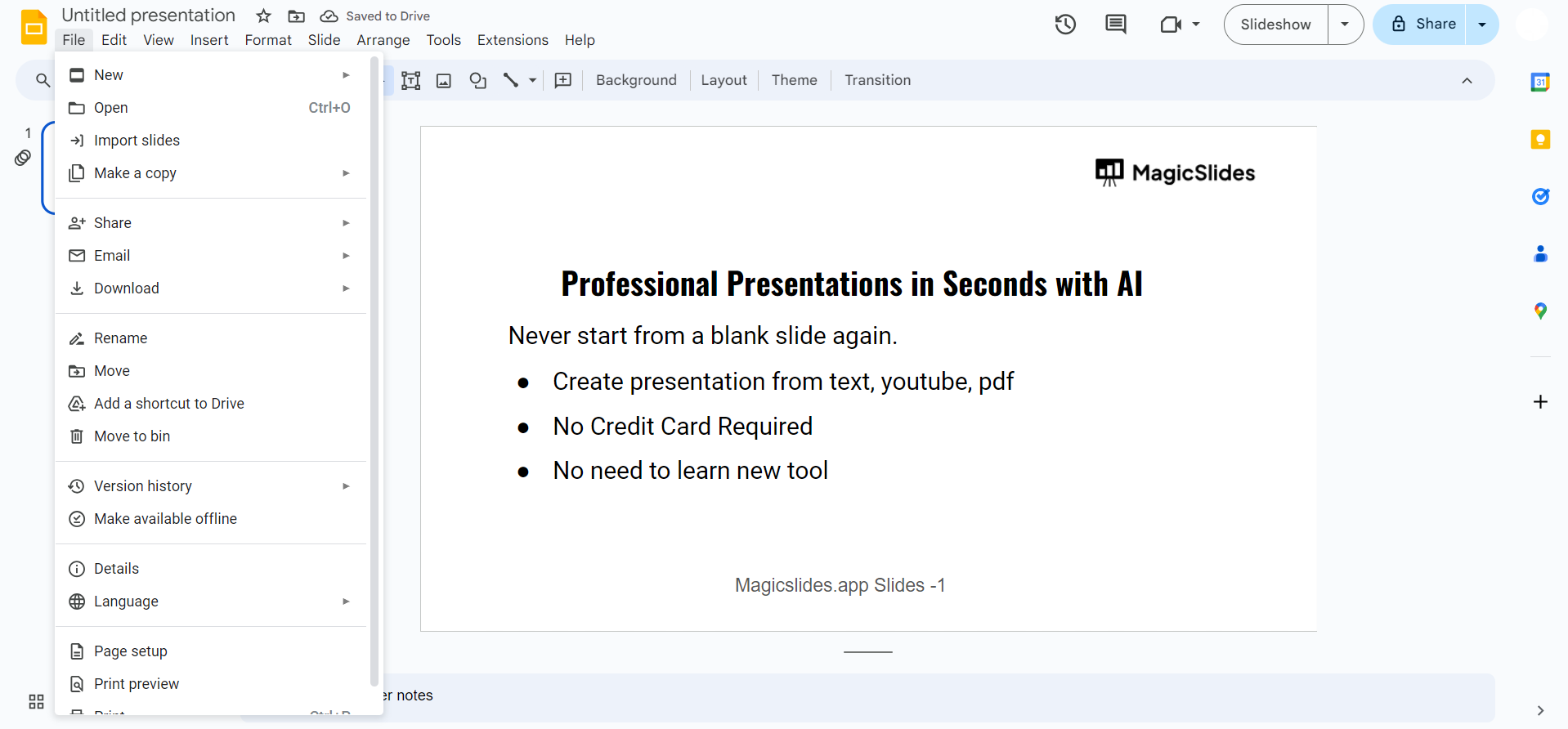Choose Print preview
This screenshot has width=1568, height=729.
click(x=211, y=684)
